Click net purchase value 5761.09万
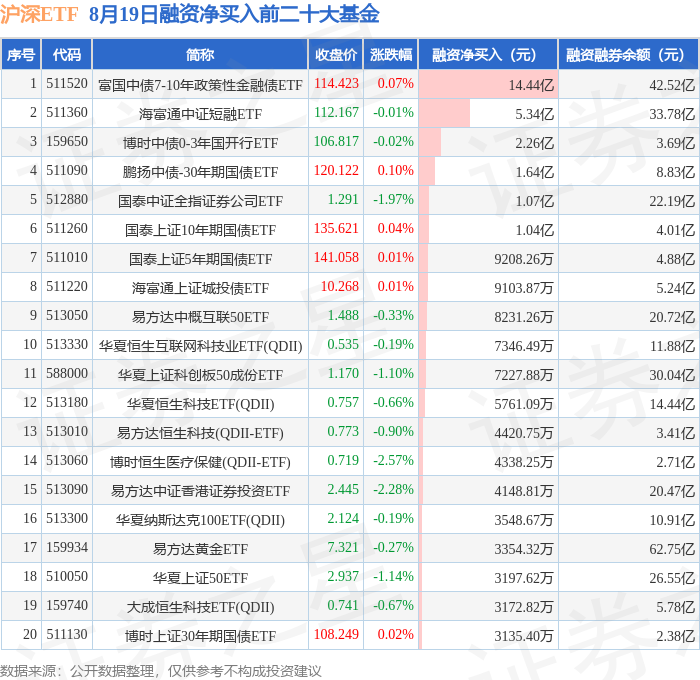700x680 pixels. (x=524, y=404)
